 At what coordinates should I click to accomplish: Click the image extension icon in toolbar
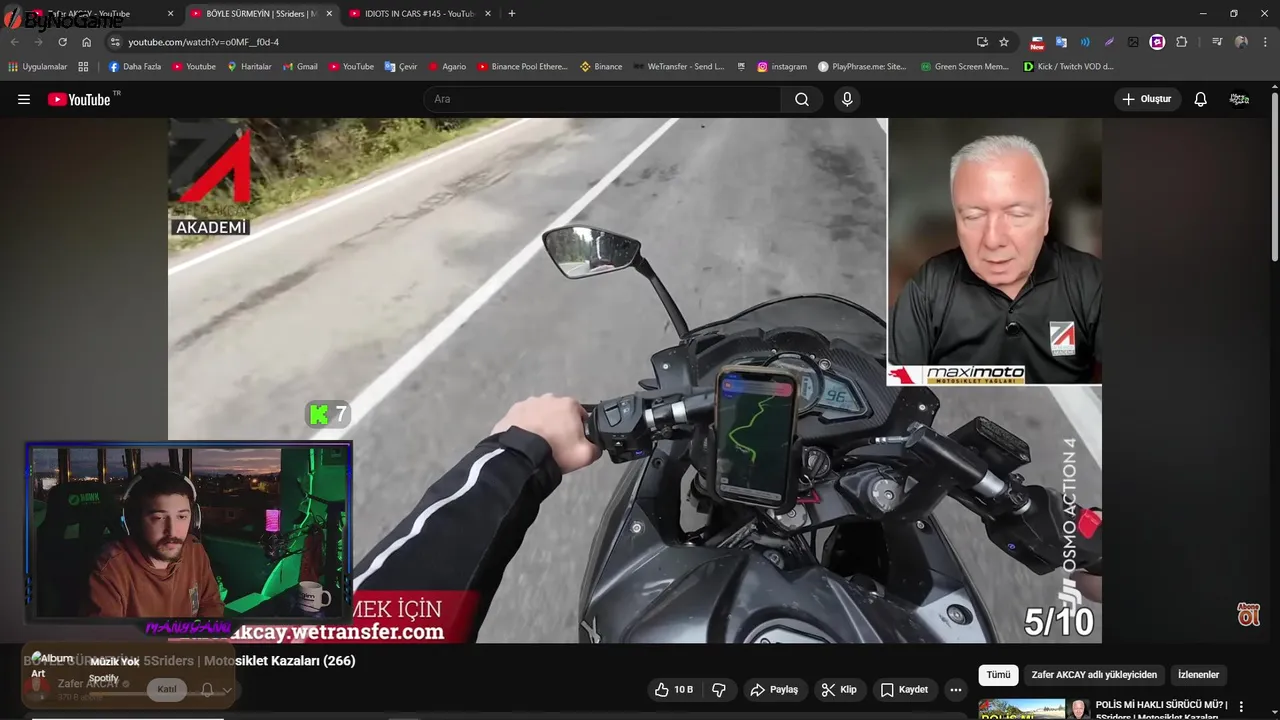click(x=1133, y=42)
